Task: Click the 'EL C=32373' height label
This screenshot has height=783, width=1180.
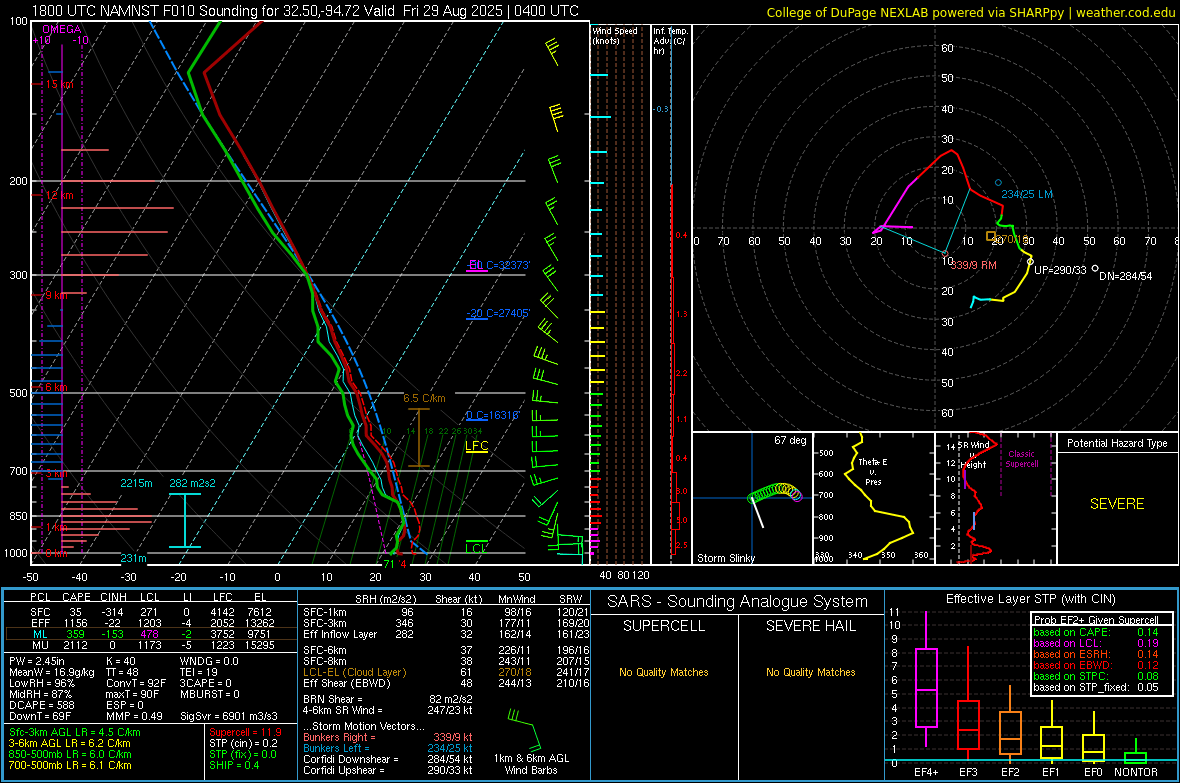Action: click(x=500, y=265)
